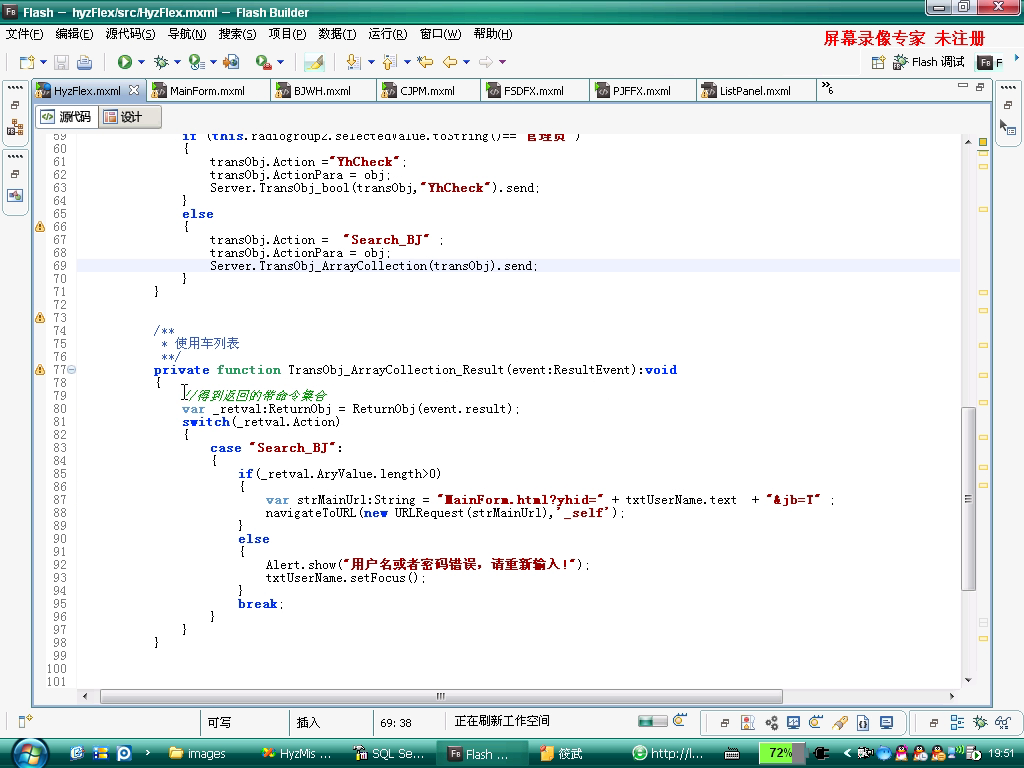This screenshot has width=1024, height=768.
Task: Click the refresh workspace progress bar
Action: (652, 721)
